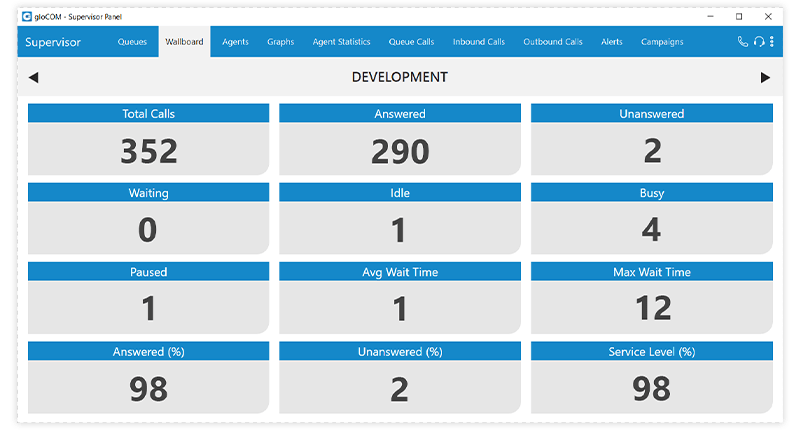The height and width of the screenshot is (435, 800).
Task: Open the Alerts tab
Action: click(x=612, y=42)
